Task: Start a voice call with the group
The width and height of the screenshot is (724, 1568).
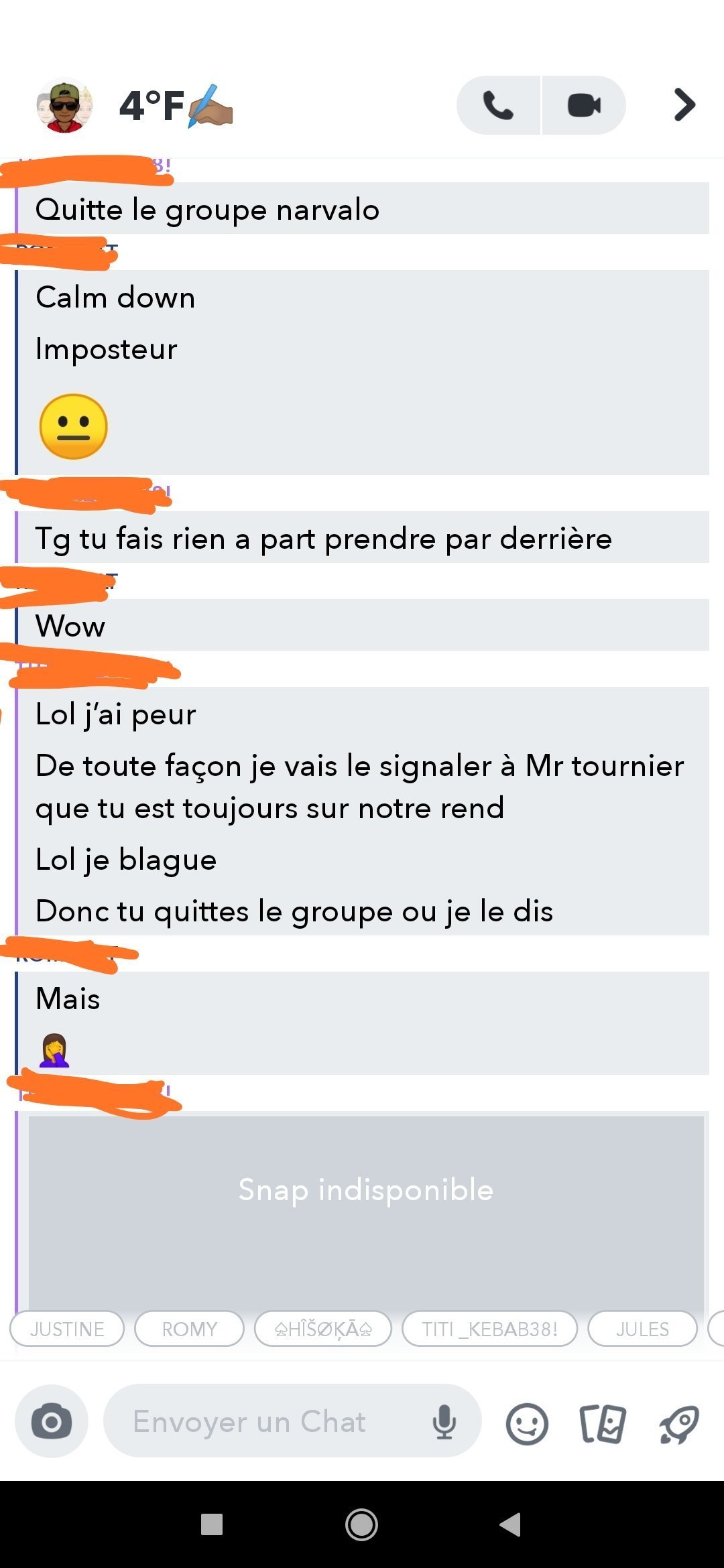Action: point(498,105)
